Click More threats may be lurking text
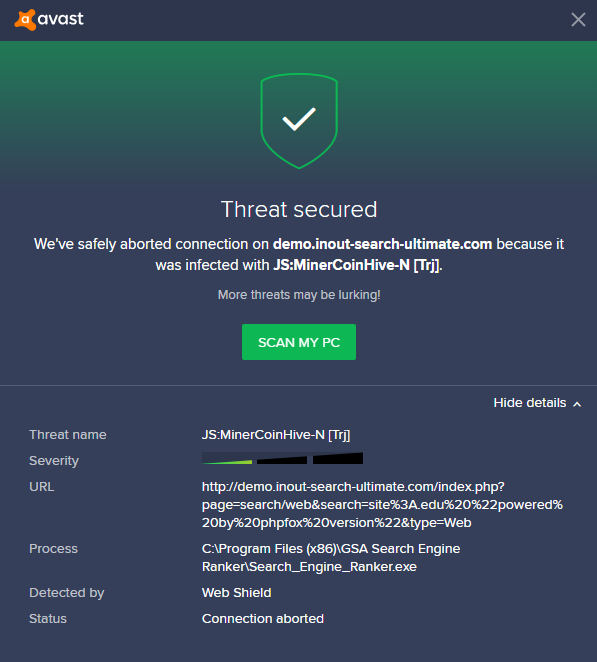Image resolution: width=597 pixels, height=662 pixels. pyautogui.click(x=299, y=295)
